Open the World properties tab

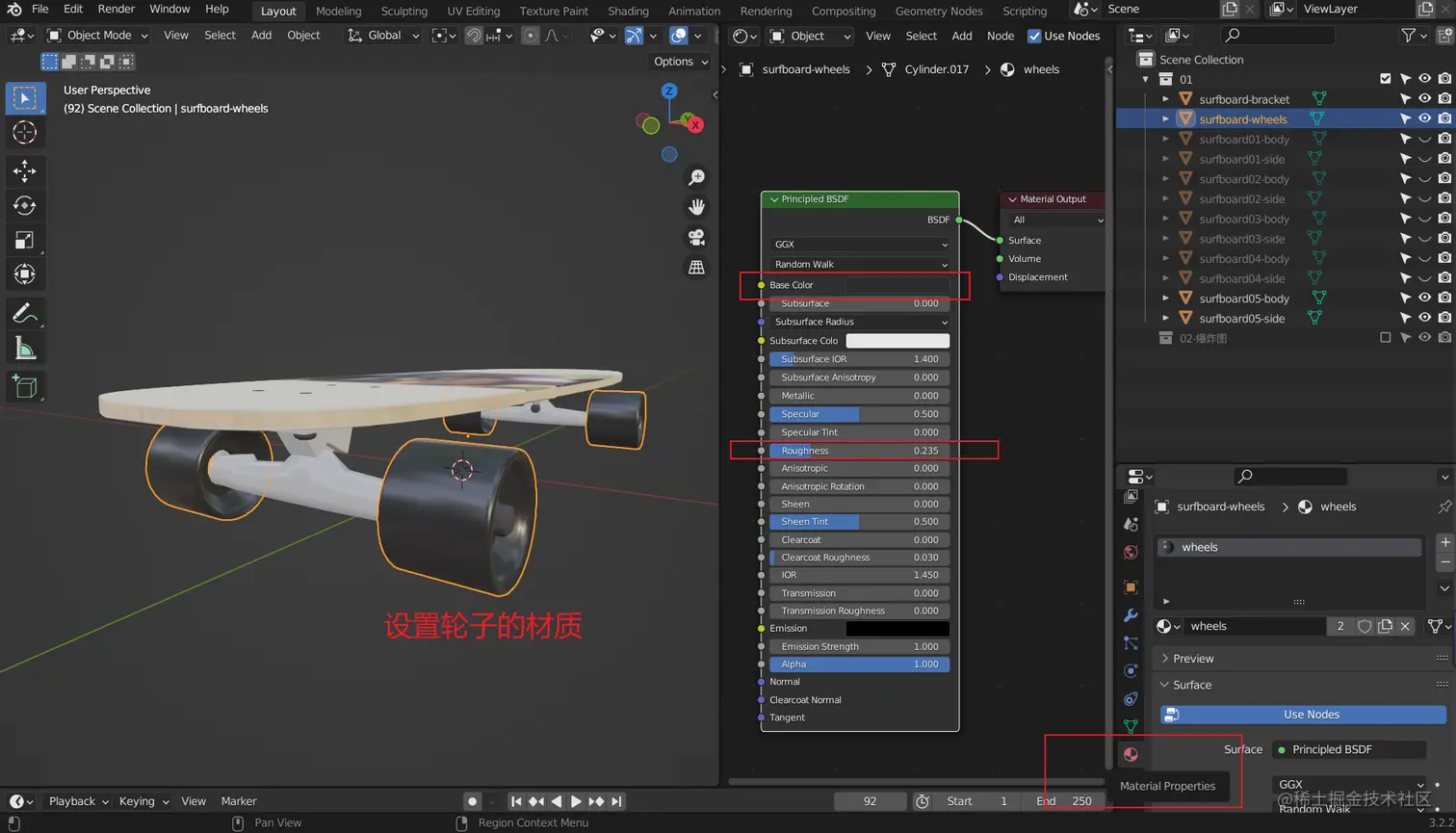tap(1131, 552)
